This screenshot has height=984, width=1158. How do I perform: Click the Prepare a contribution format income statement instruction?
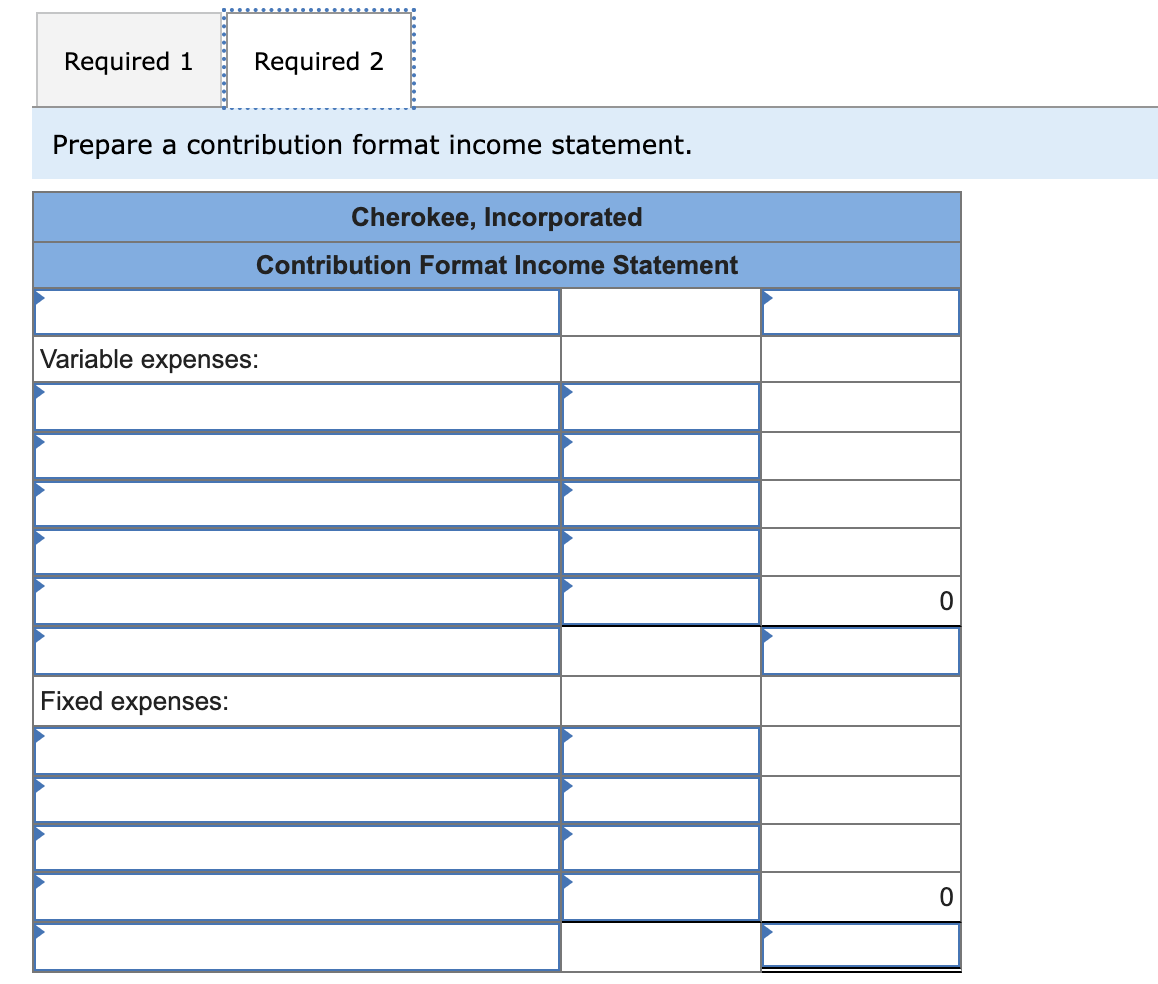(x=372, y=145)
